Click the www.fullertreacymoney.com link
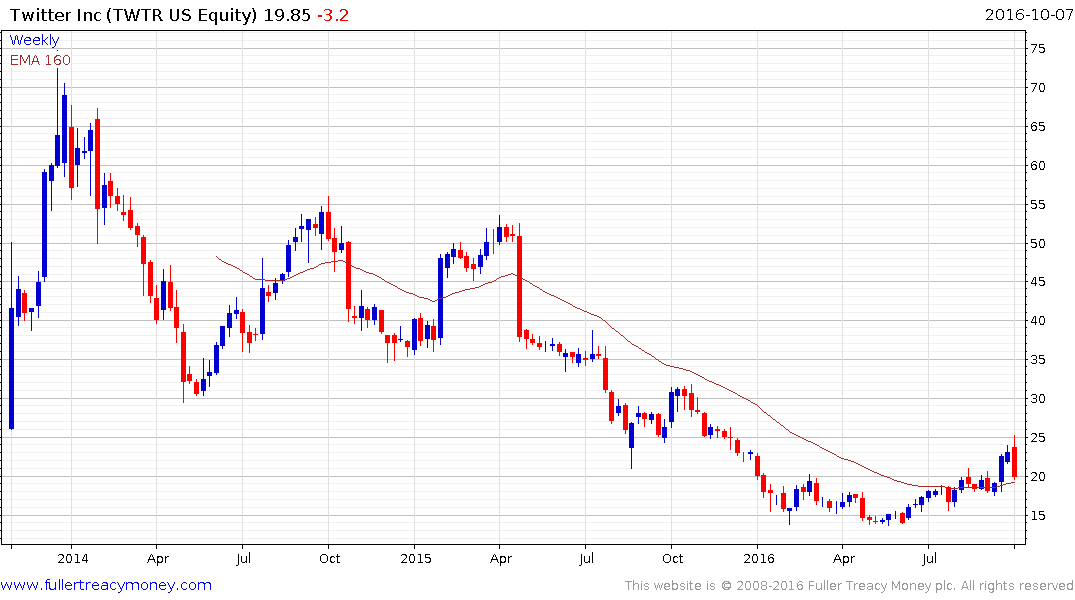 pyautogui.click(x=106, y=585)
